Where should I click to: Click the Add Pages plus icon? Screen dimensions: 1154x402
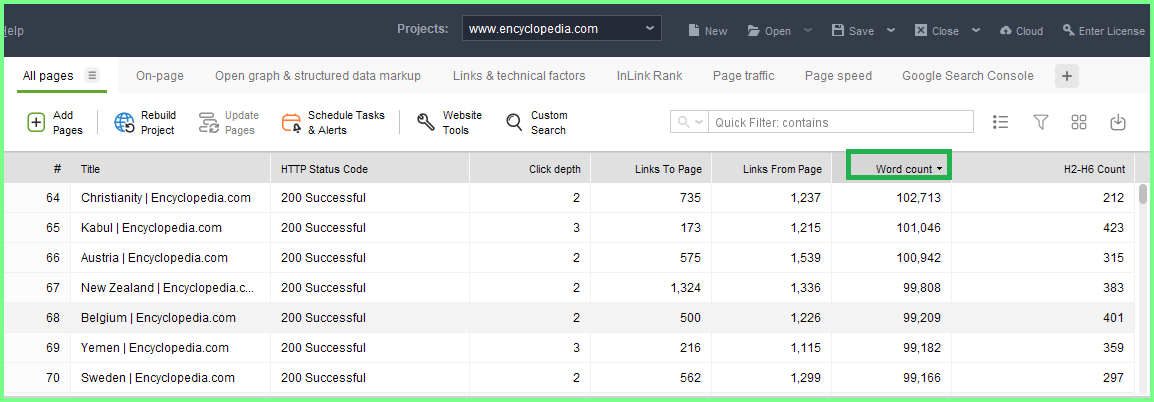pos(36,122)
